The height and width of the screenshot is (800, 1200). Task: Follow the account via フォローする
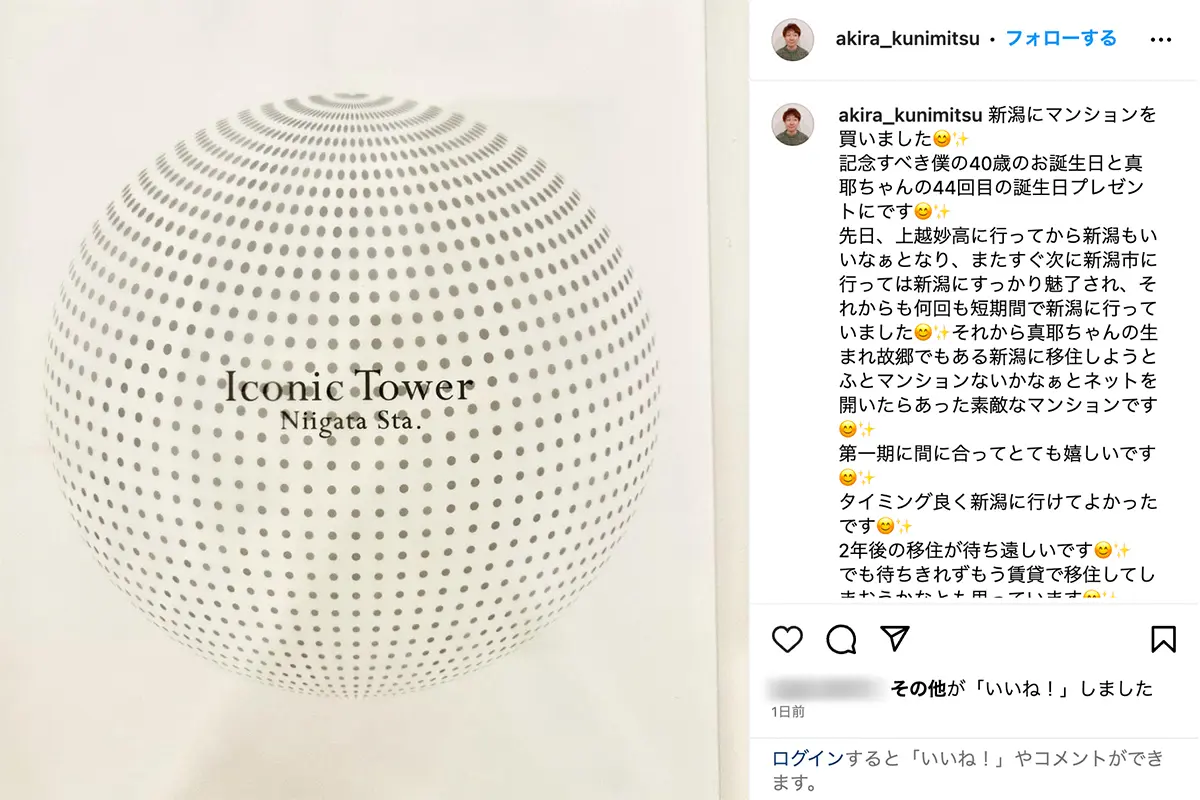1061,39
